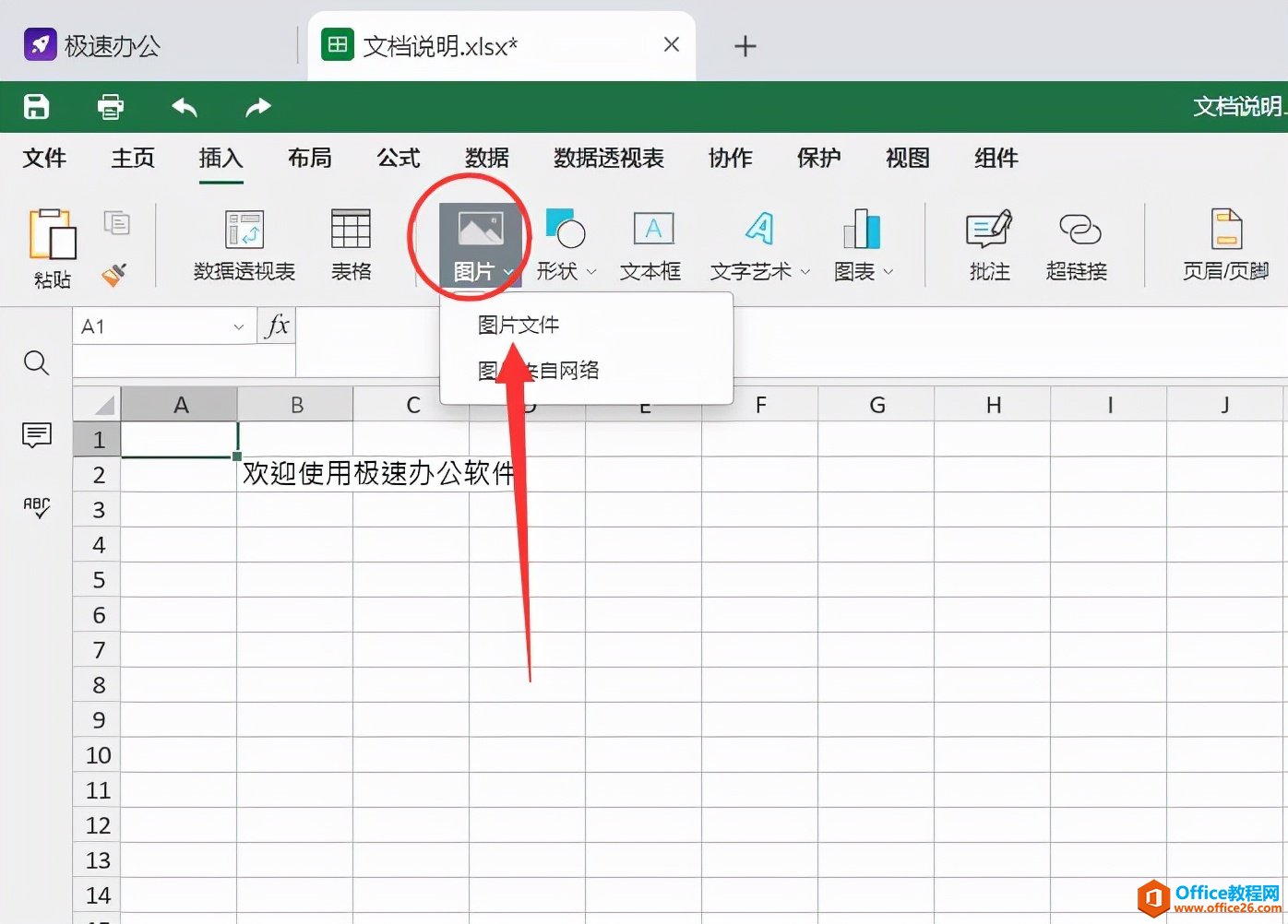This screenshot has width=1288, height=924.
Task: Expand the 形状 shapes dropdown
Action: 591,272
